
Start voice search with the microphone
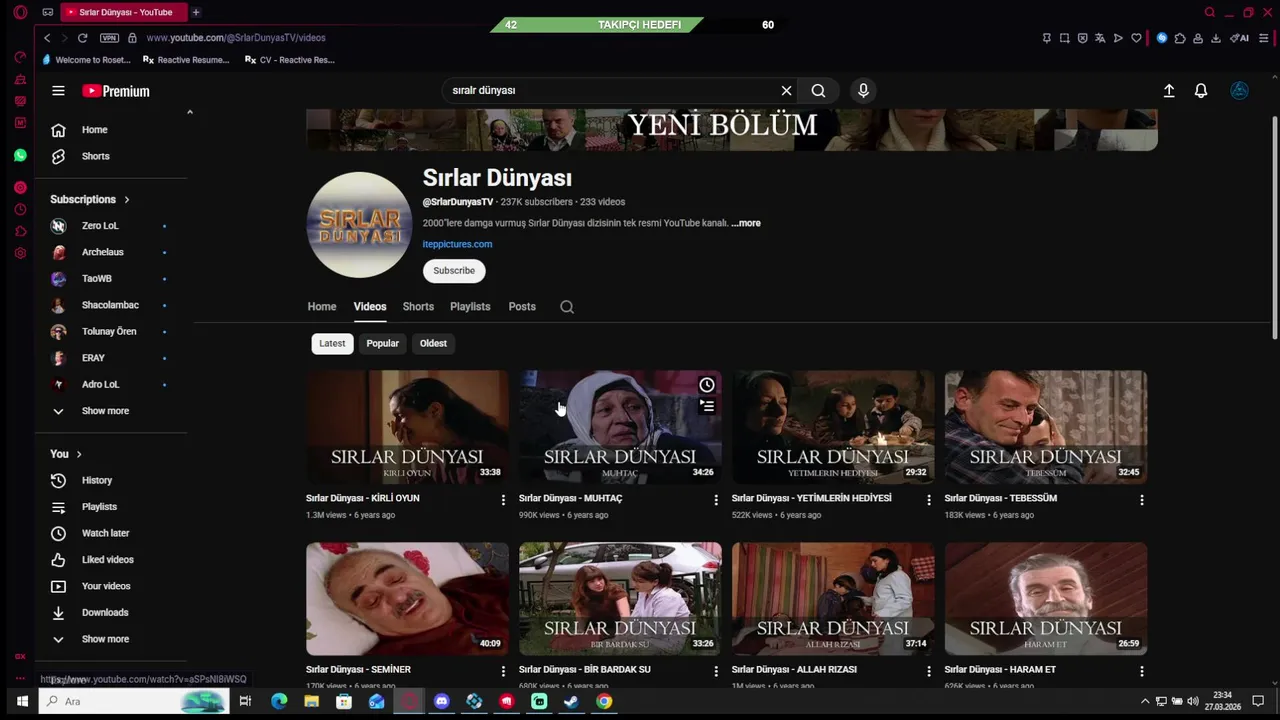(x=863, y=90)
